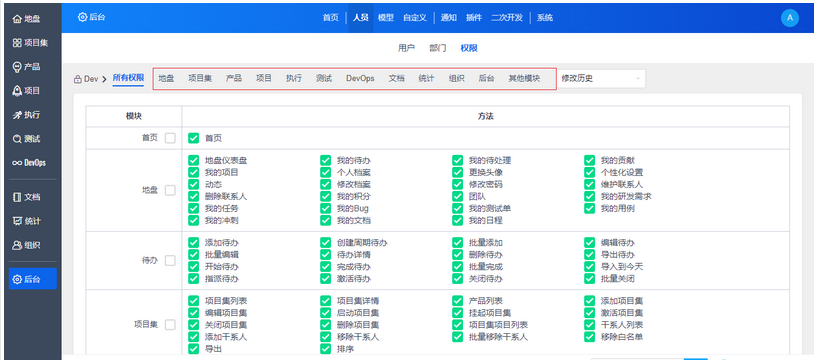This screenshot has height=360, width=816.
Task: Uncheck 我的研发需求 permission
Action: click(590, 196)
